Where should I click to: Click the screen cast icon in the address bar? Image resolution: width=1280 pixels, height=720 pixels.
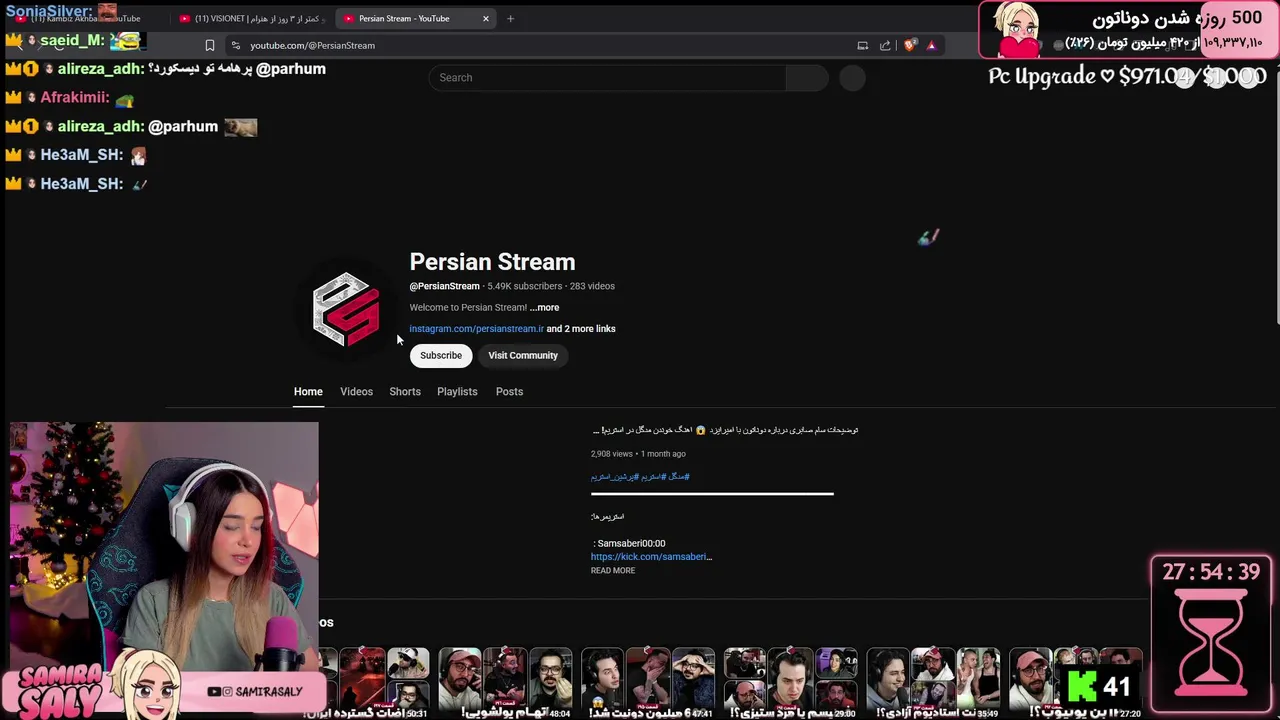pos(862,45)
